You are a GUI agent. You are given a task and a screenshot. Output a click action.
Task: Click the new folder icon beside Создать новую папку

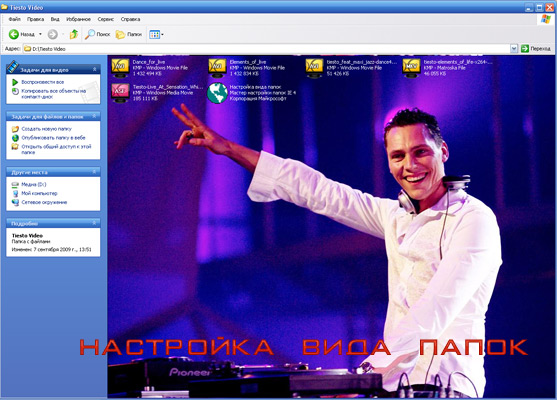[x=15, y=129]
